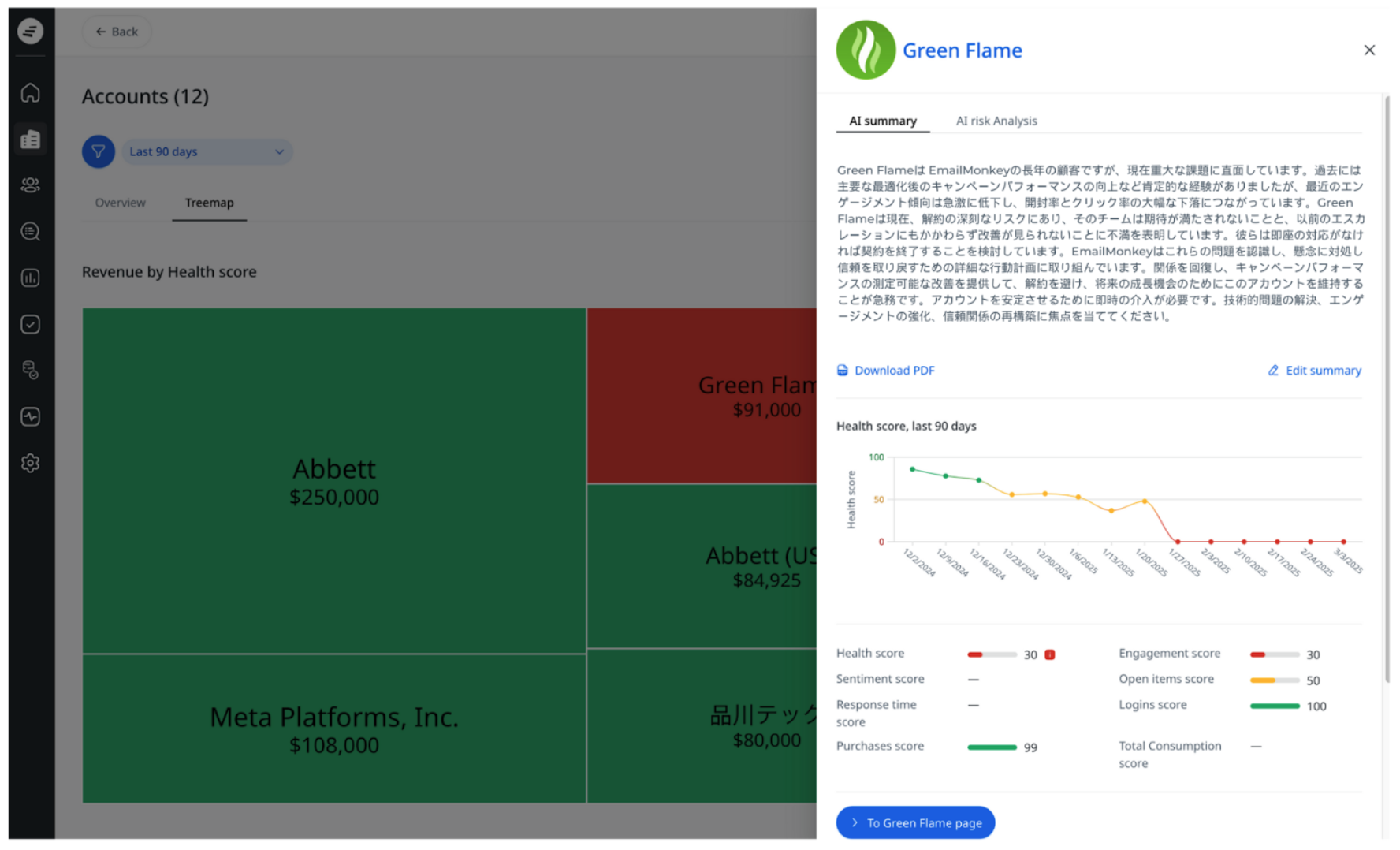Select the Abbett $250,000 treemap tile
The width and height of the screenshot is (1400, 850).
point(334,481)
